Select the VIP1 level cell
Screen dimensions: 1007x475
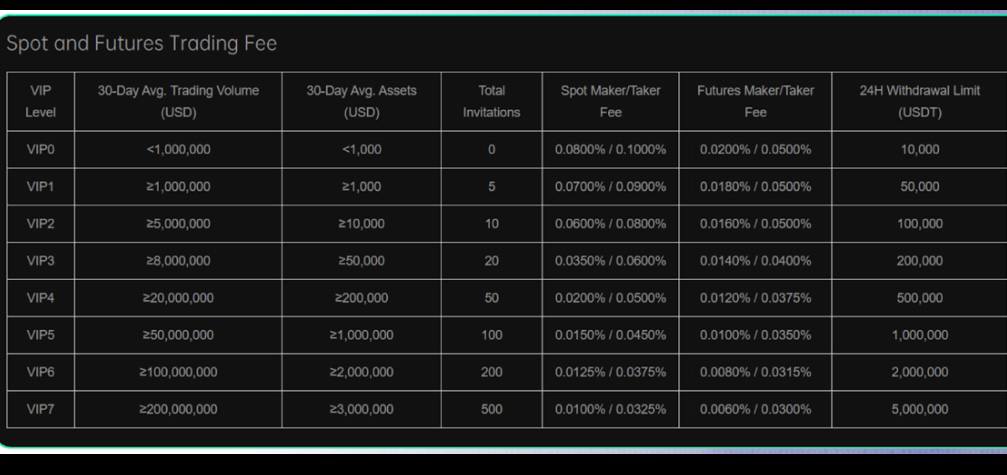pyautogui.click(x=40, y=187)
